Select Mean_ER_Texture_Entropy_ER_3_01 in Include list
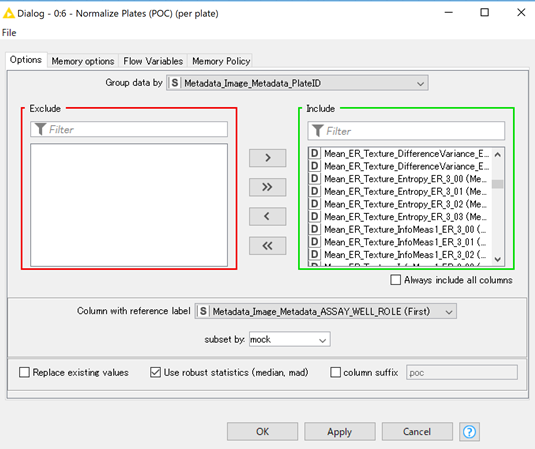This screenshot has height=449, width=535. click(399, 191)
